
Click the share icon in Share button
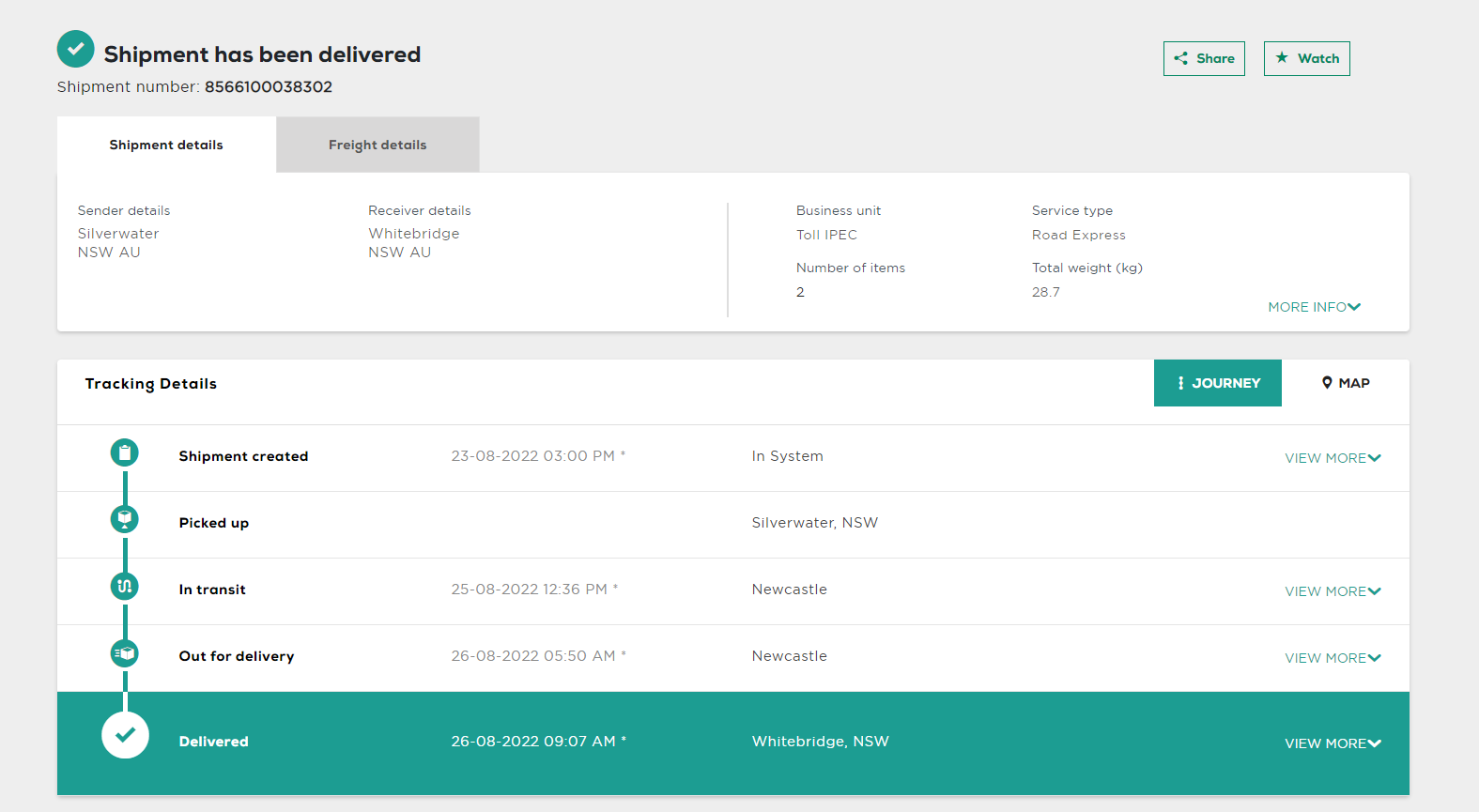pyautogui.click(x=1180, y=58)
